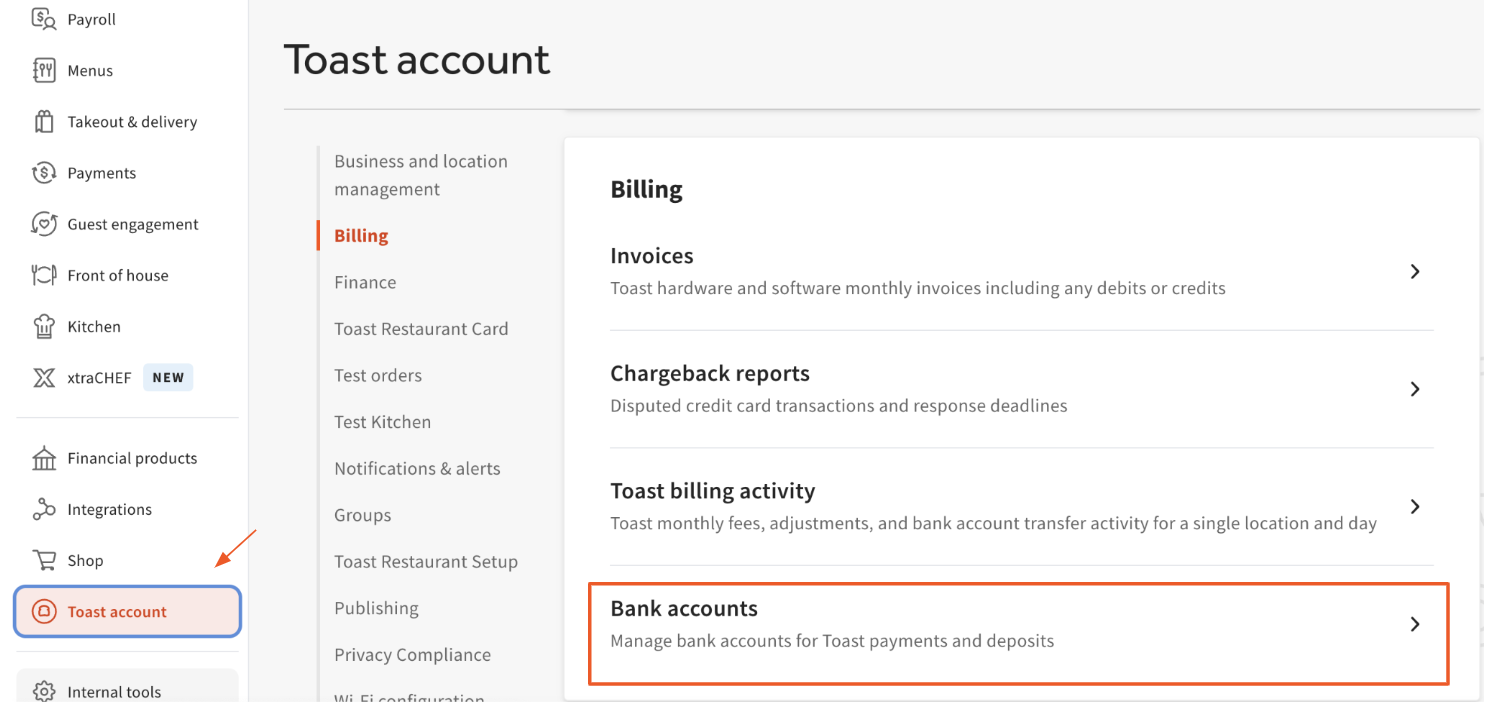This screenshot has width=1492, height=706.
Task: Select the Payments dollar icon
Action: pos(42,172)
